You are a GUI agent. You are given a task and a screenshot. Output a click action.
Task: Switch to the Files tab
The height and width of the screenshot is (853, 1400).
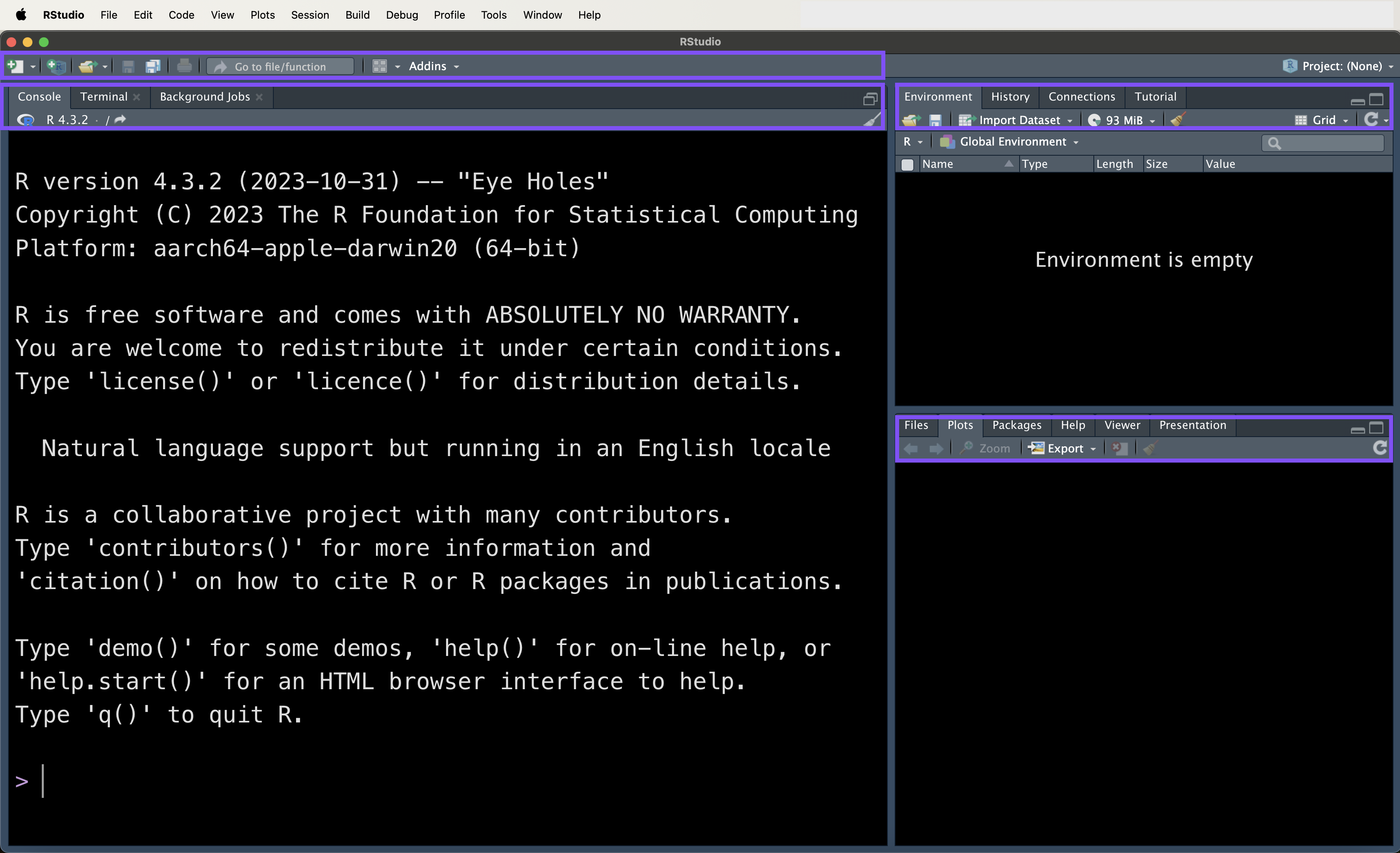916,425
